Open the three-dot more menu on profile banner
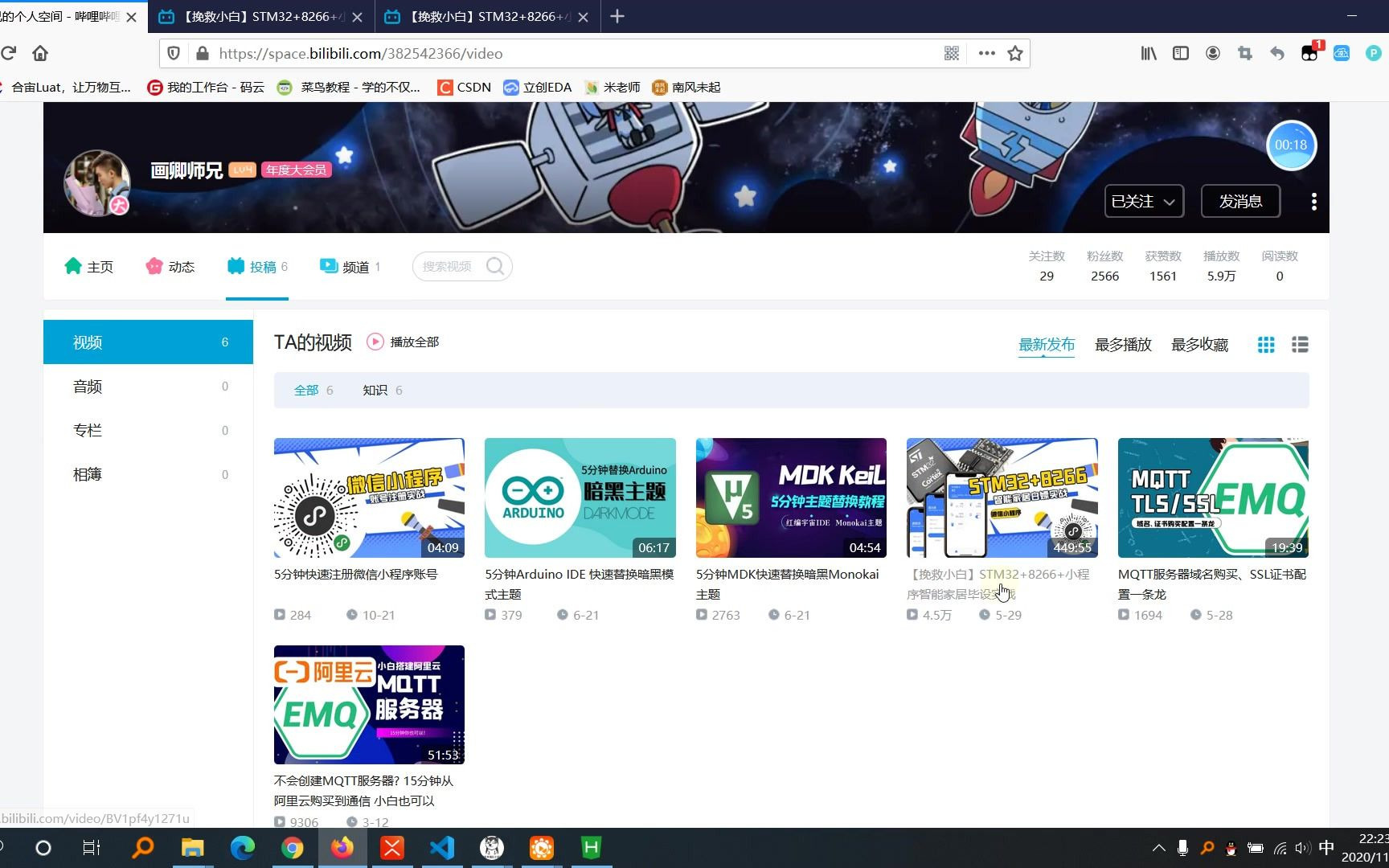The height and width of the screenshot is (868, 1389). [x=1314, y=202]
